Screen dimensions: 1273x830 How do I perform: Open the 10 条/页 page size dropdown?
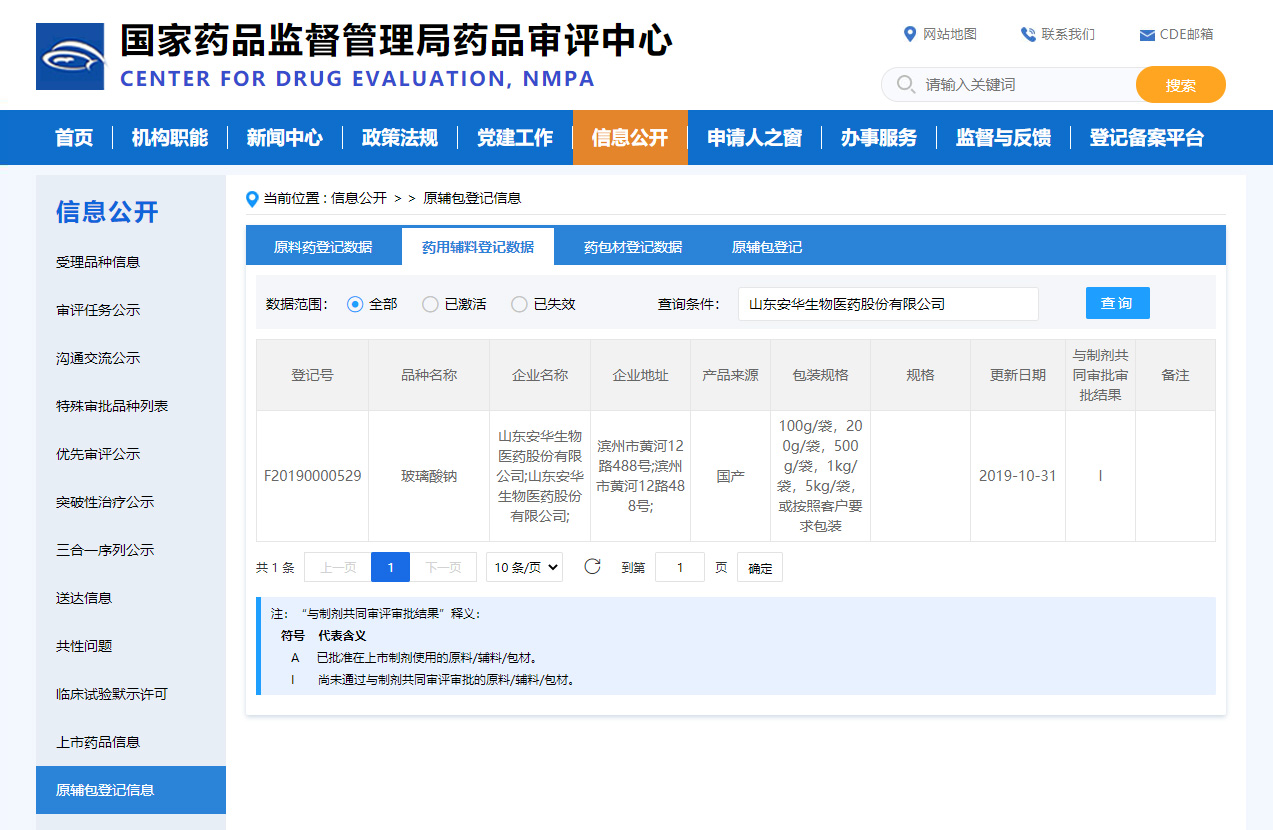(x=524, y=567)
